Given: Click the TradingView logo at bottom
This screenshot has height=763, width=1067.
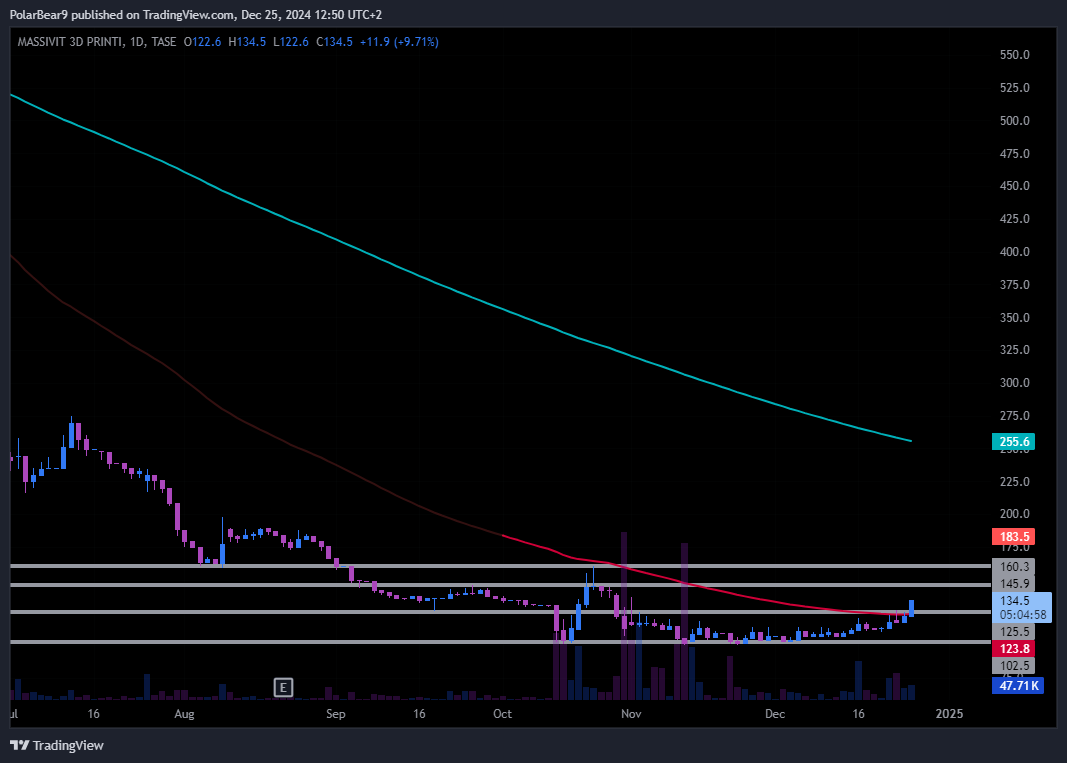Looking at the screenshot, I should click(56, 745).
